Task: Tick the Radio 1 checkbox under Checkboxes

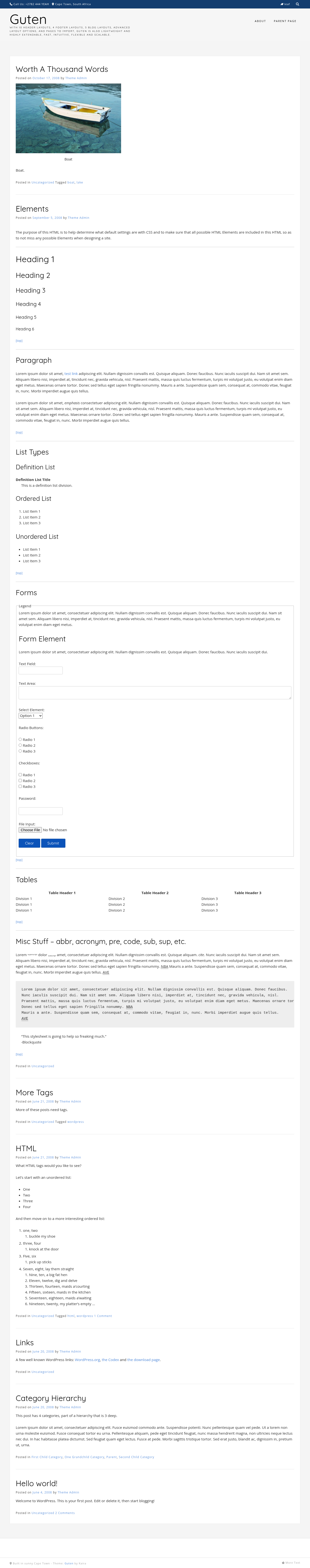Action: (x=20, y=775)
